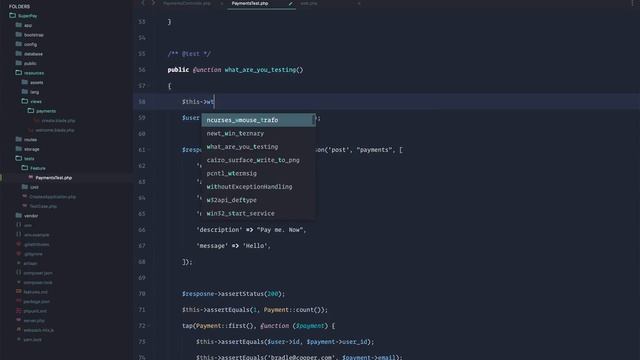
Task: Choose withoutExceptionHandling suggestion
Action: [258, 187]
